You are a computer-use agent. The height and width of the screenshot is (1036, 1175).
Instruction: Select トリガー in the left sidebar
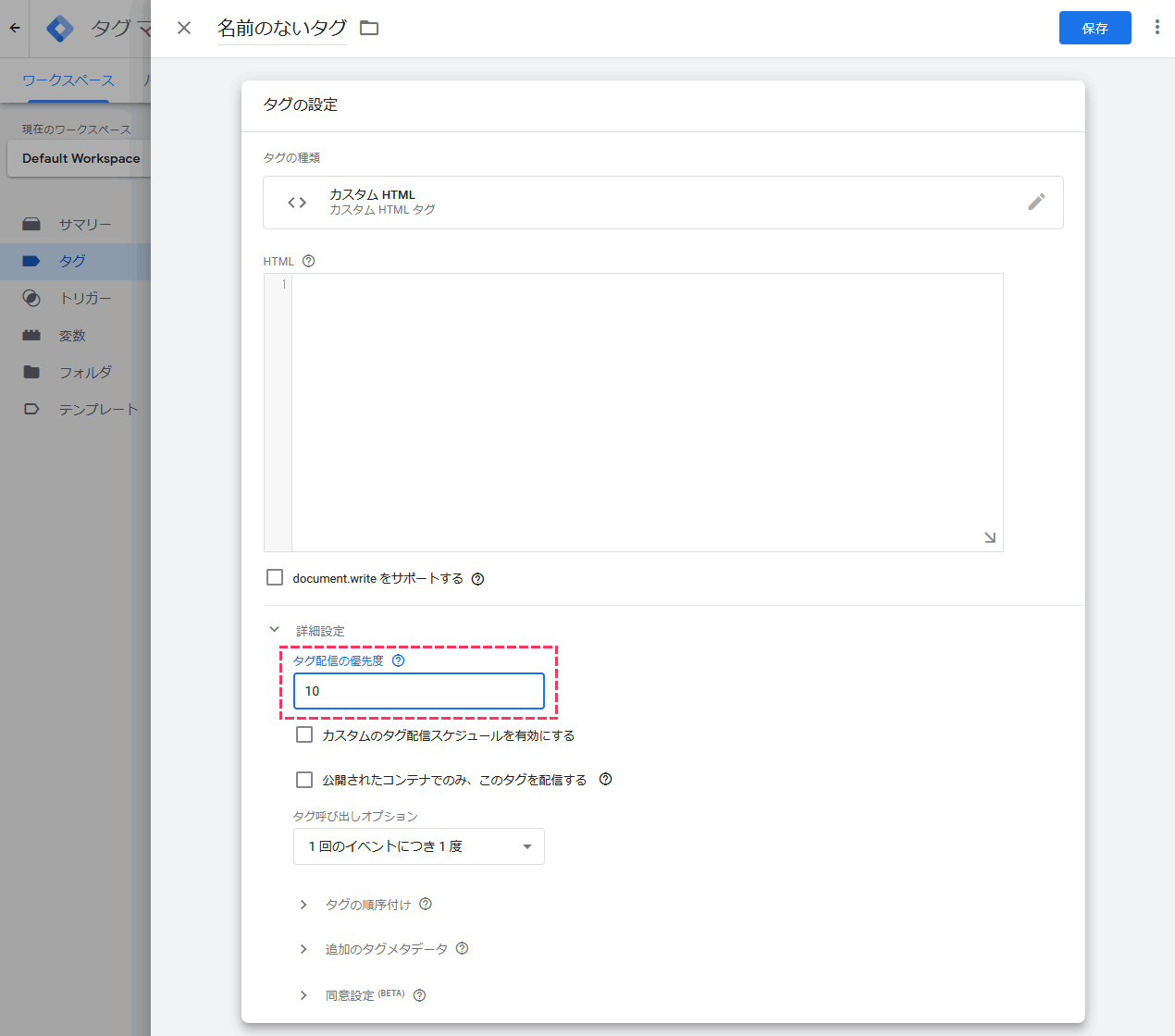coord(85,298)
